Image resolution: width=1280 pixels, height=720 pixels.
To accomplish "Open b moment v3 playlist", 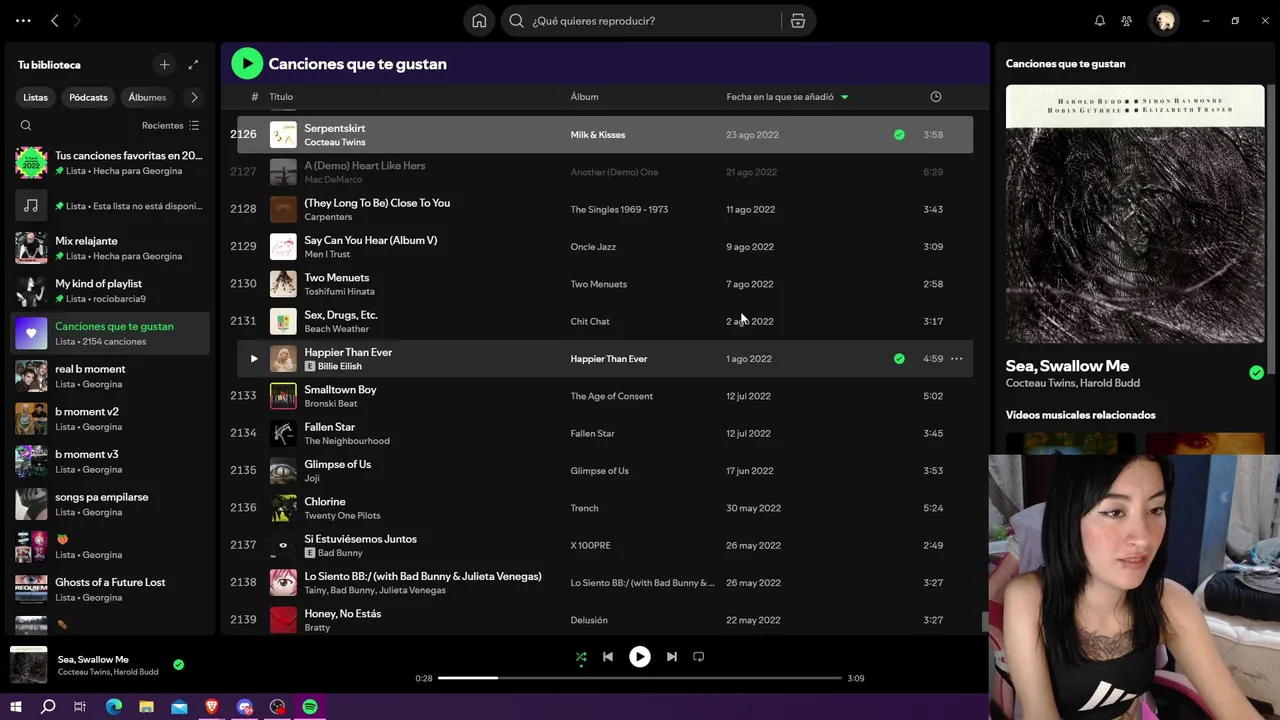I will (110, 461).
